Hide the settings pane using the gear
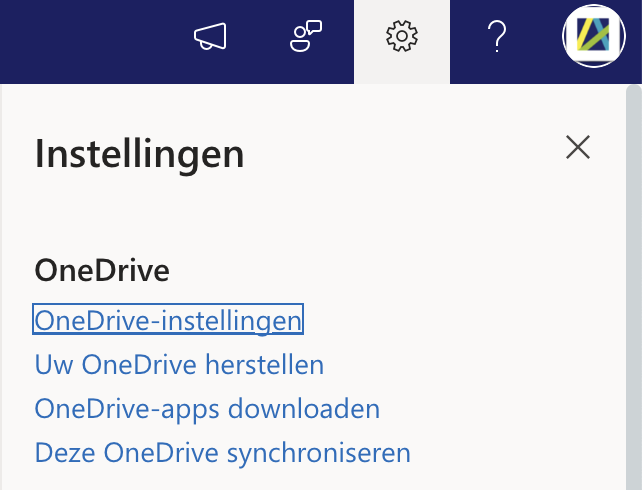Screen dimensions: 642x490 tap(402, 38)
